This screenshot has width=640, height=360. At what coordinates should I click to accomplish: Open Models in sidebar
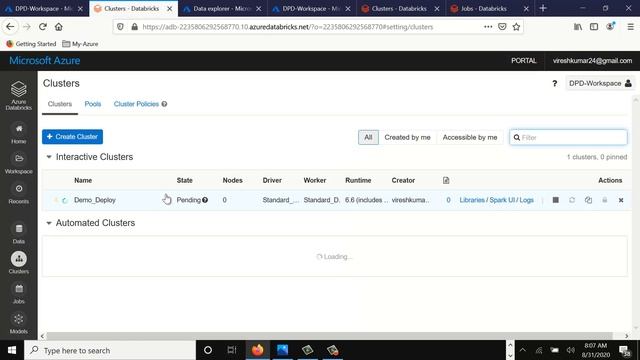pos(18,324)
